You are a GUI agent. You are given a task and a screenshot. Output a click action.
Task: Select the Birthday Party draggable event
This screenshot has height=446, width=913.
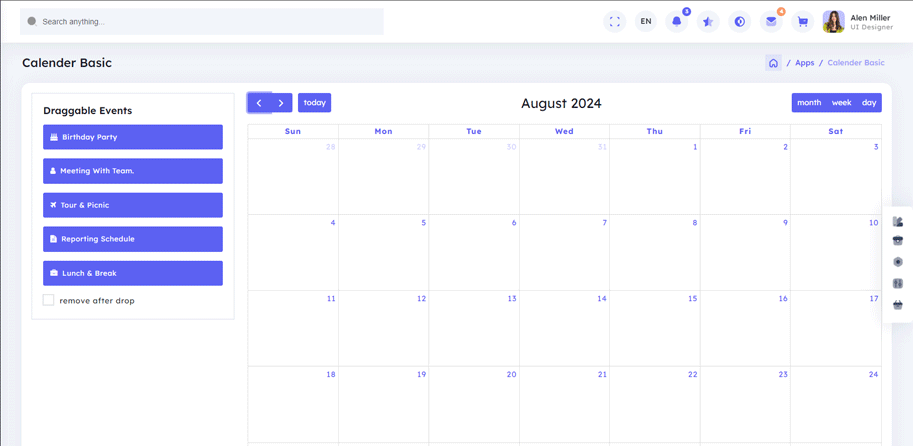pyautogui.click(x=133, y=137)
